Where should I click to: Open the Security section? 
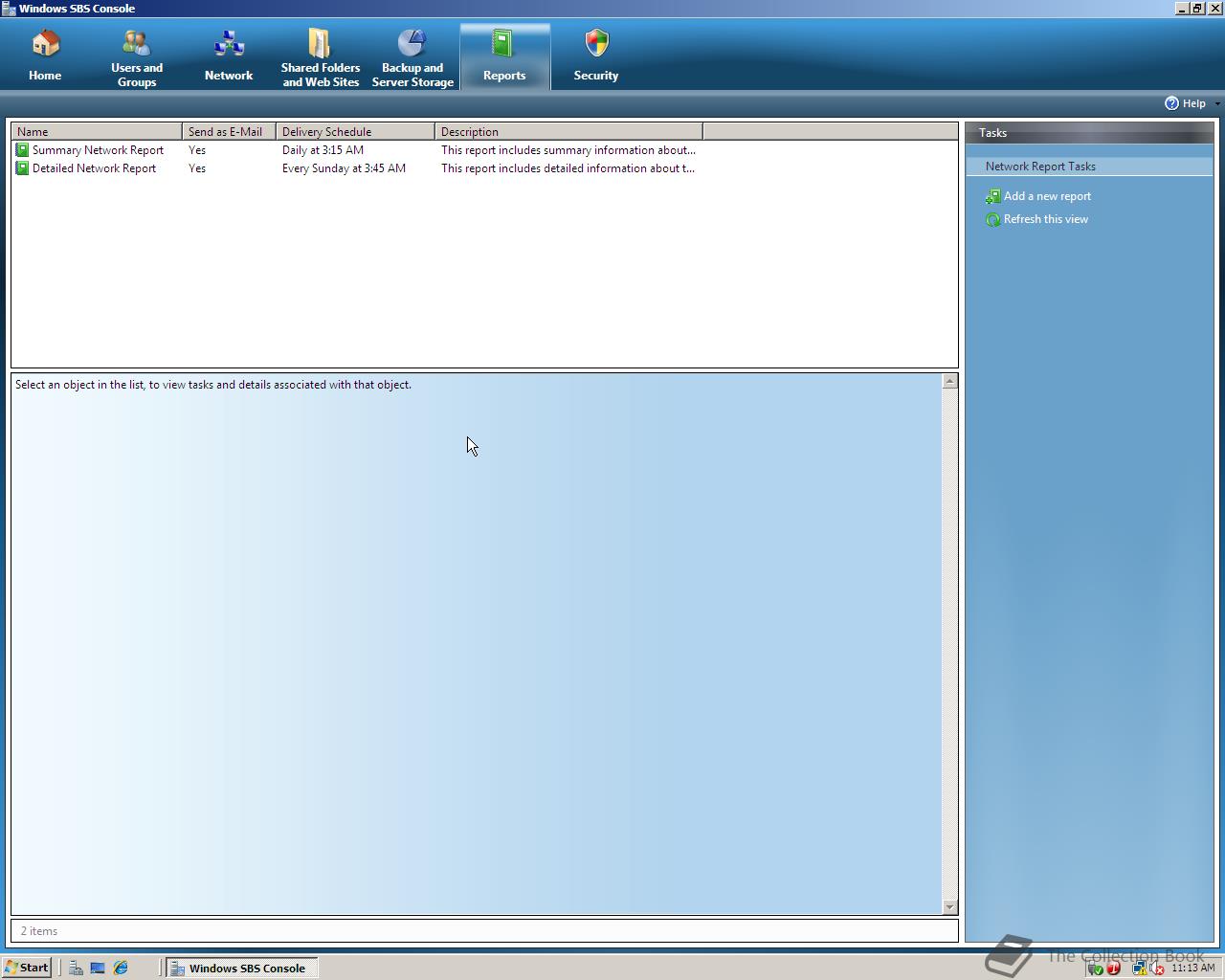pos(596,56)
